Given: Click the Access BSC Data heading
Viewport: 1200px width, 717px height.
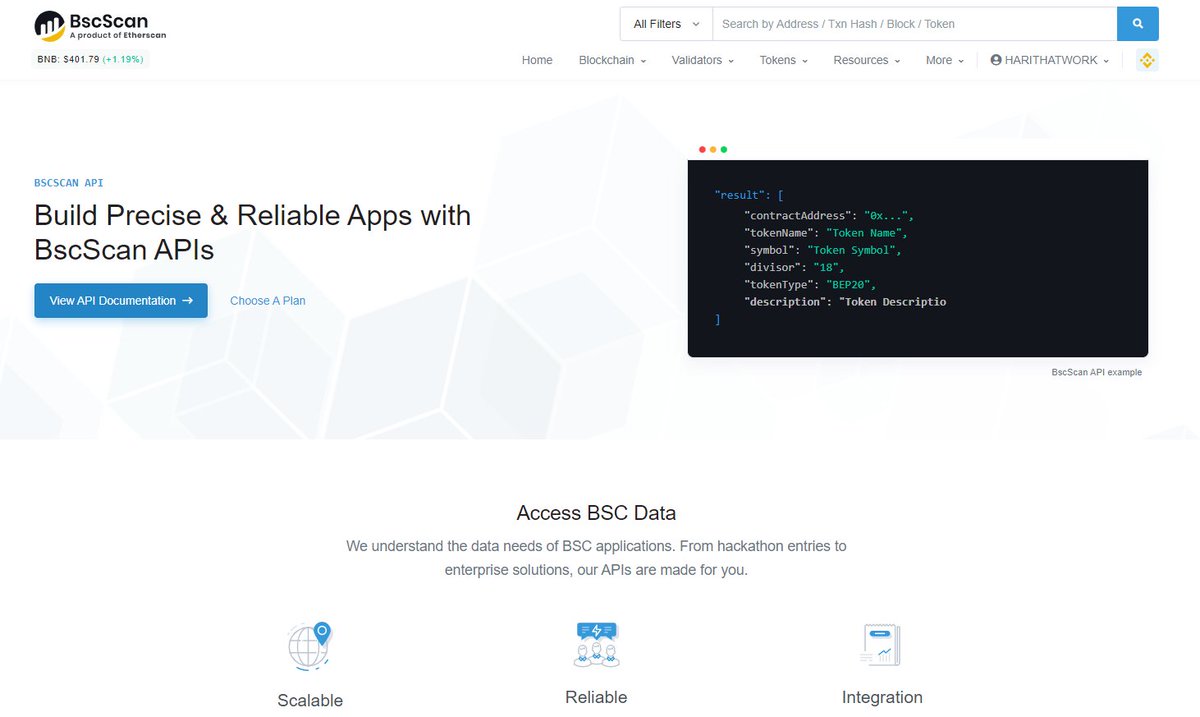Looking at the screenshot, I should (596, 513).
